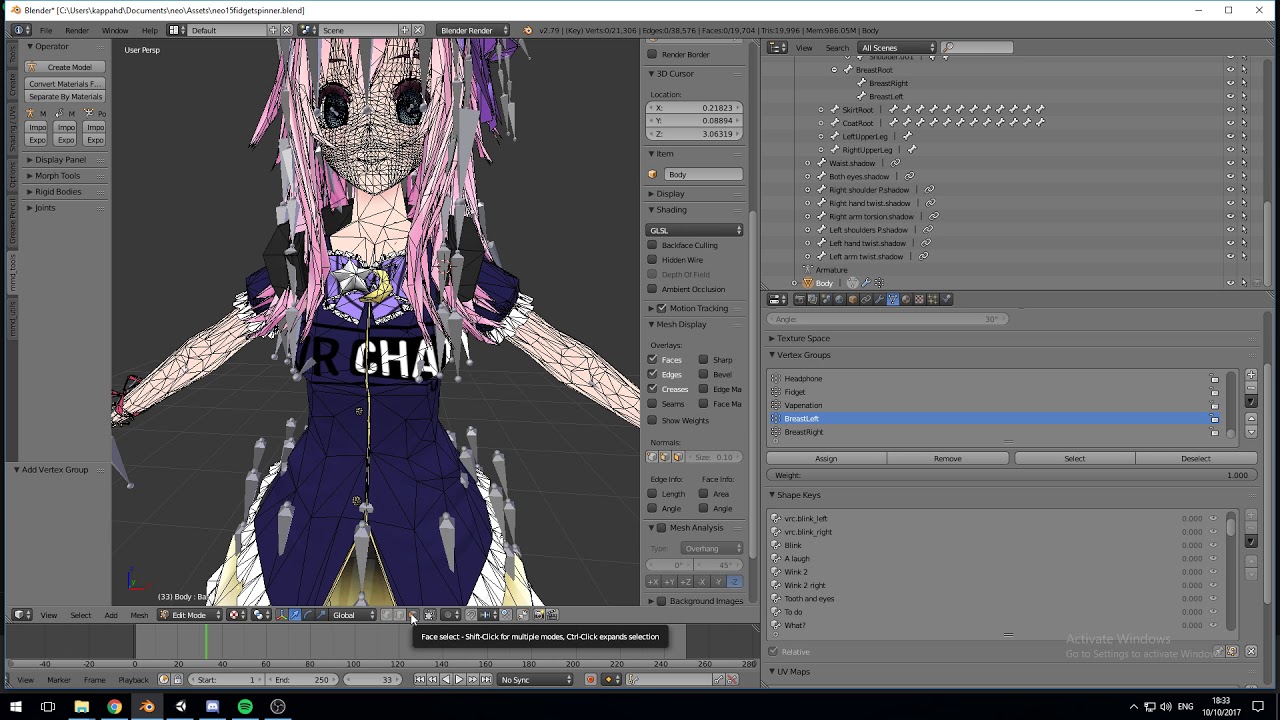The width and height of the screenshot is (1280, 720).
Task: Play animation forward in timeline
Action: point(459,680)
